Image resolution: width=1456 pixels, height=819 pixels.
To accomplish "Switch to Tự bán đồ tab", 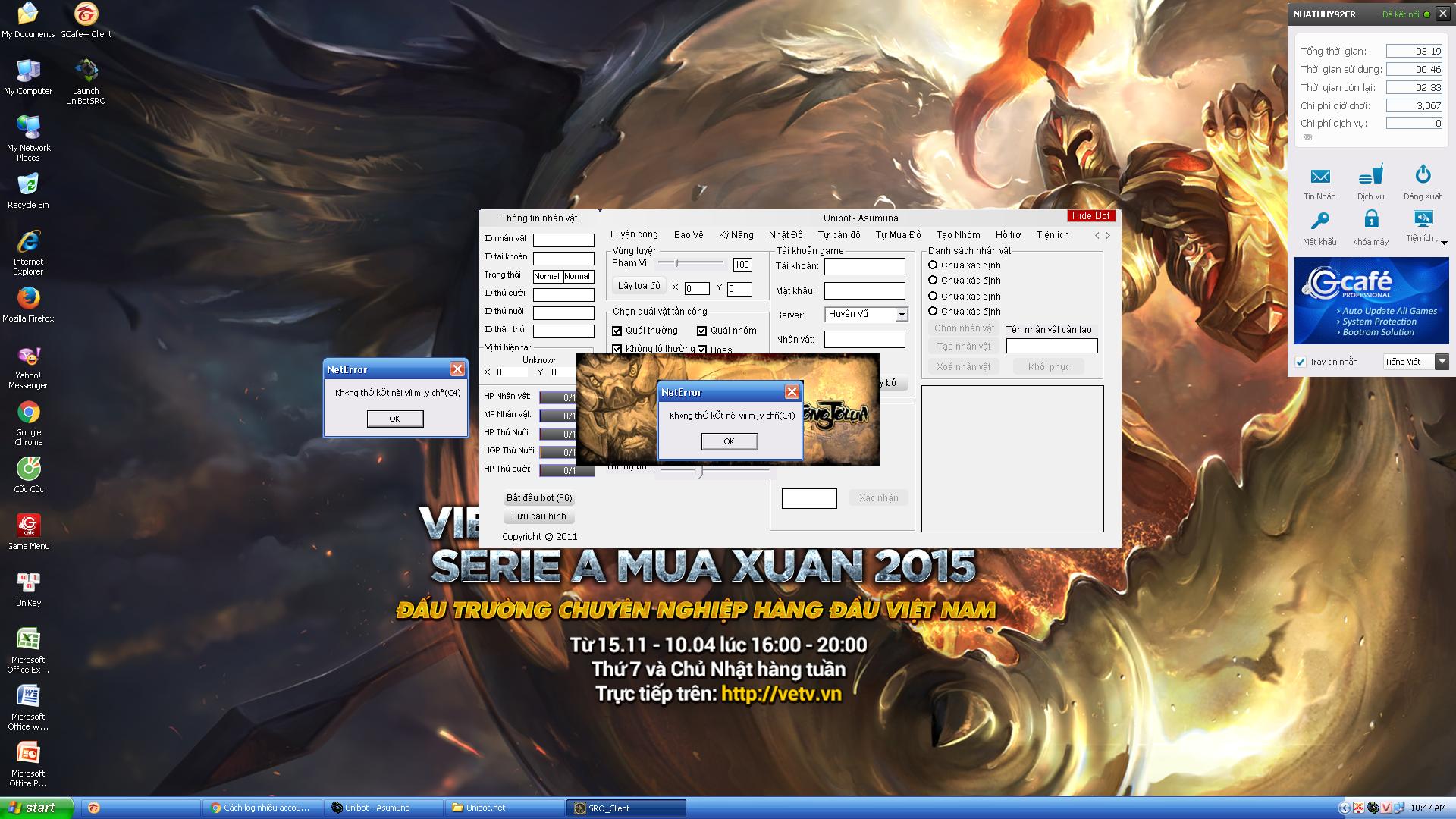I will click(839, 235).
